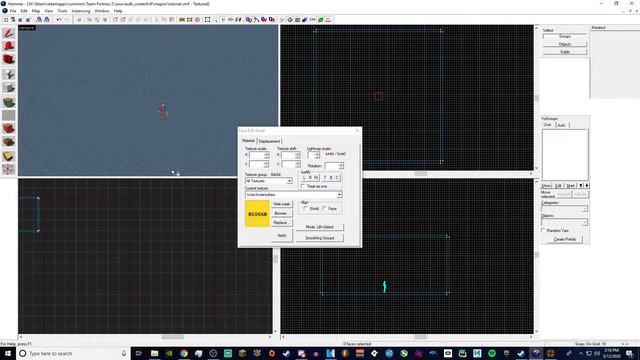Screen dimensions: 640x360
Task: Click Mark button in VisGroups
Action: pos(571,186)
